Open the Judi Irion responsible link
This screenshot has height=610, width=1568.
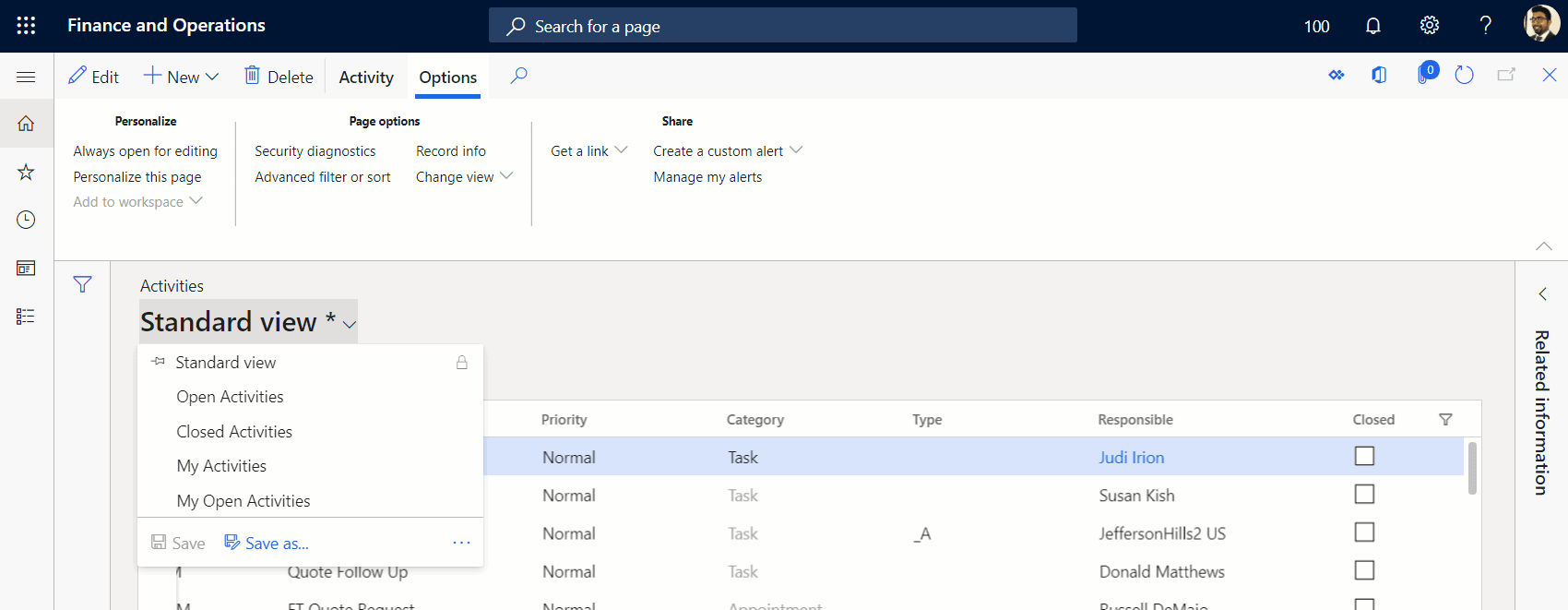tap(1132, 457)
